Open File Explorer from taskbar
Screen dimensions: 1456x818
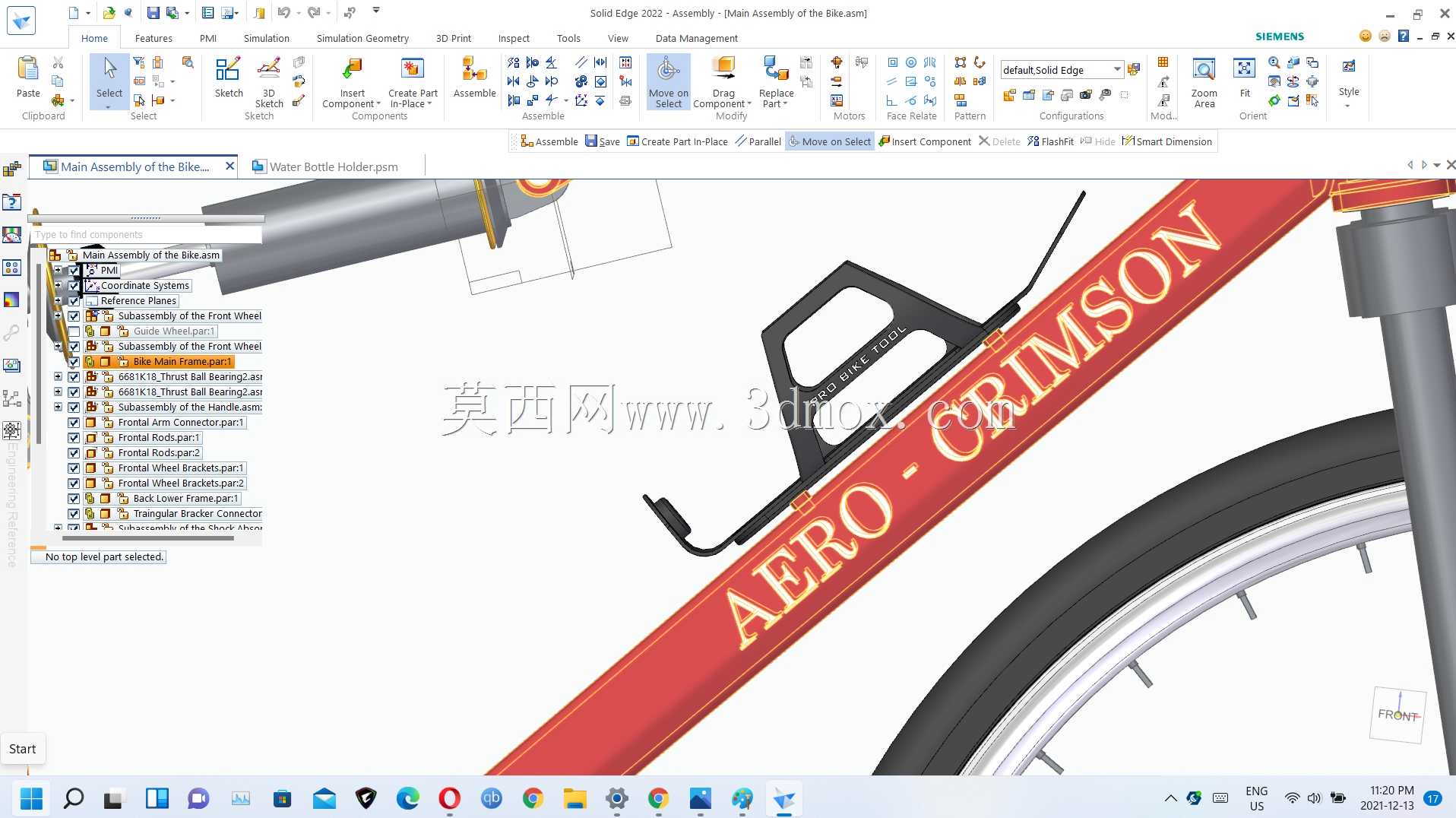point(575,798)
